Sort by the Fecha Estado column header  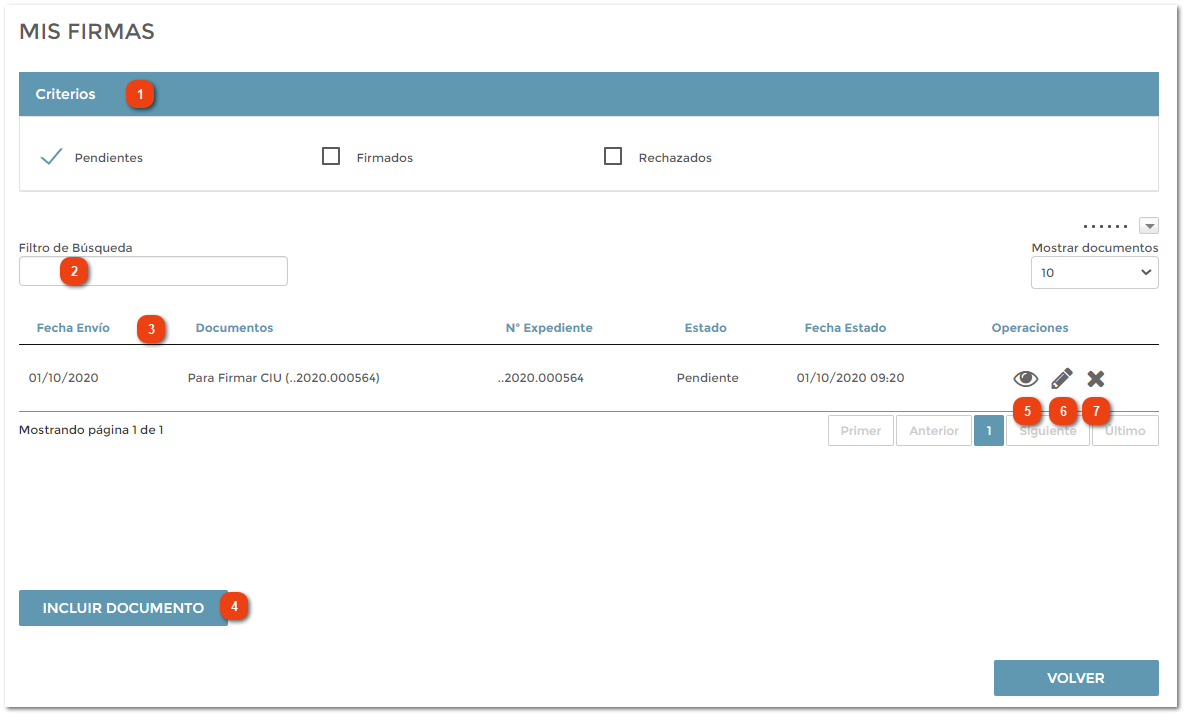click(844, 328)
